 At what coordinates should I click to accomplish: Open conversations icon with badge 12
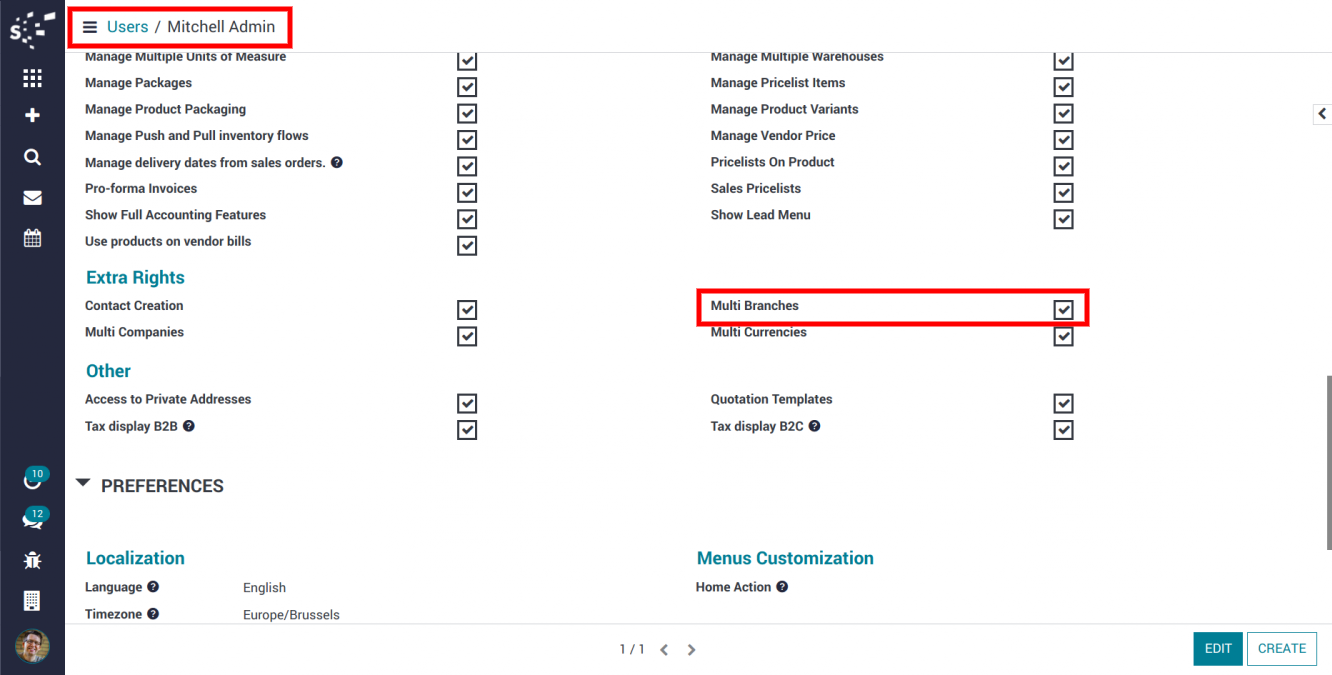pyautogui.click(x=32, y=520)
